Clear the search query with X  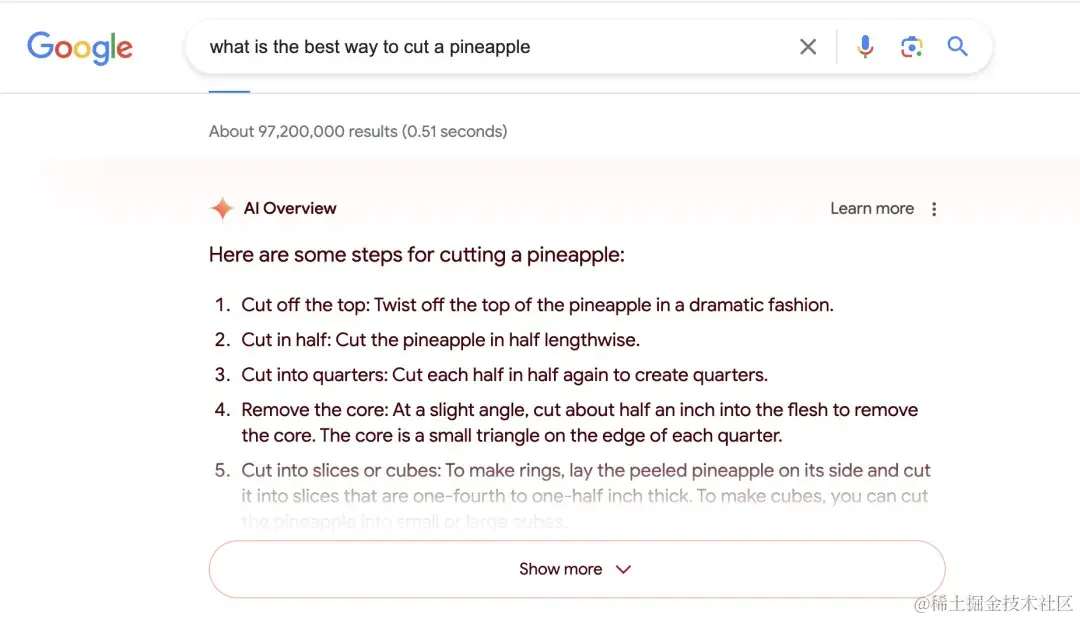pos(808,47)
